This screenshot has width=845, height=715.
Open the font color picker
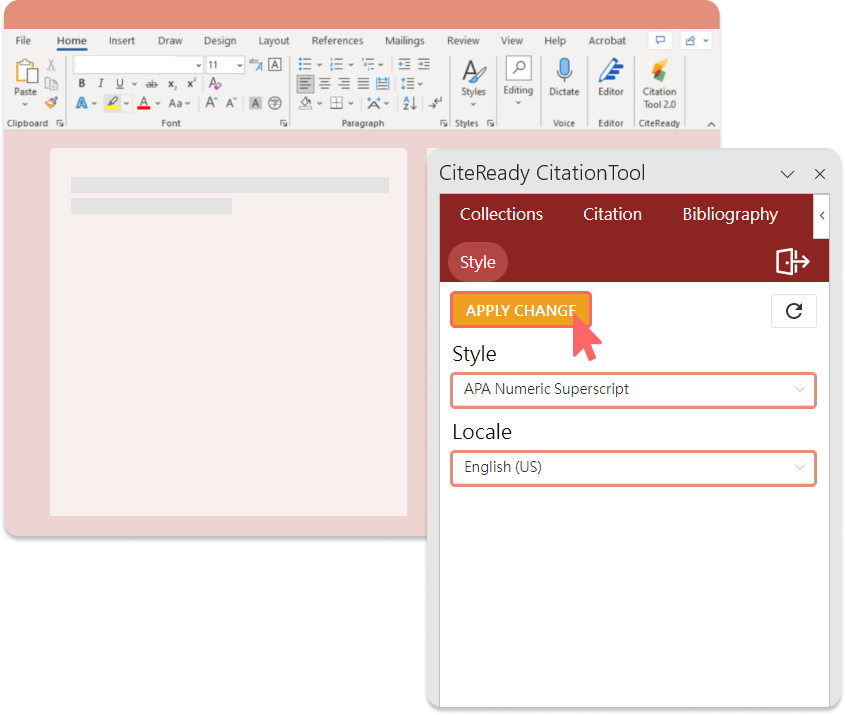click(x=143, y=103)
